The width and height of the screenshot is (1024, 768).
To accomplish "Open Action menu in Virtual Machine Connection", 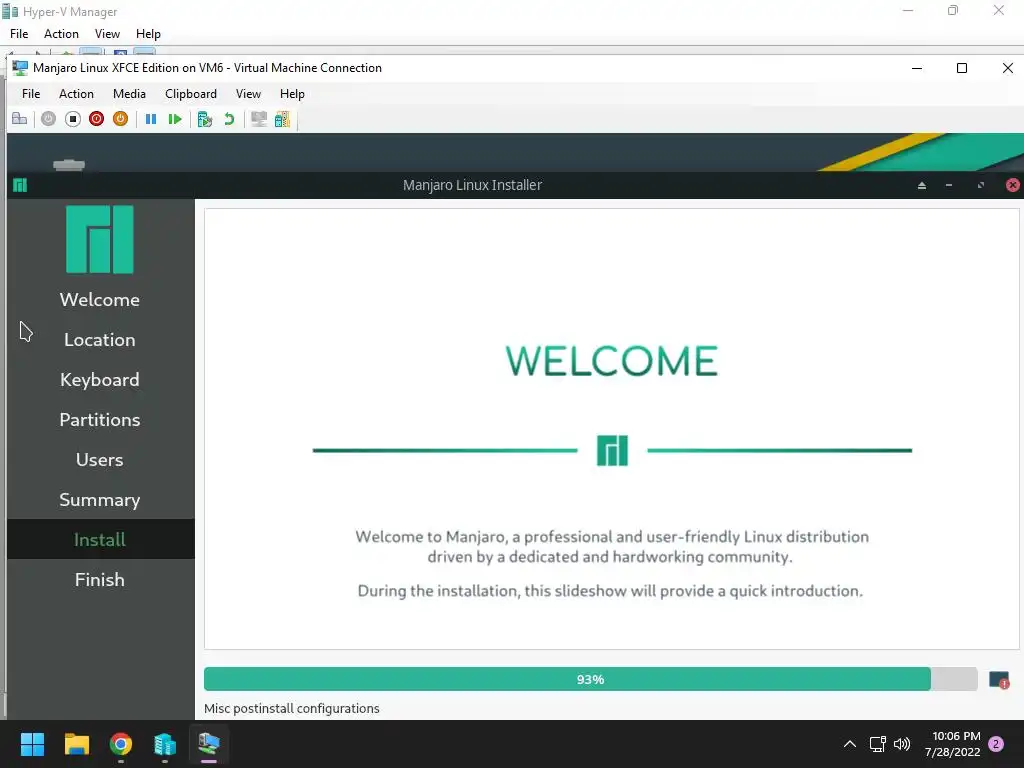I will (x=76, y=94).
